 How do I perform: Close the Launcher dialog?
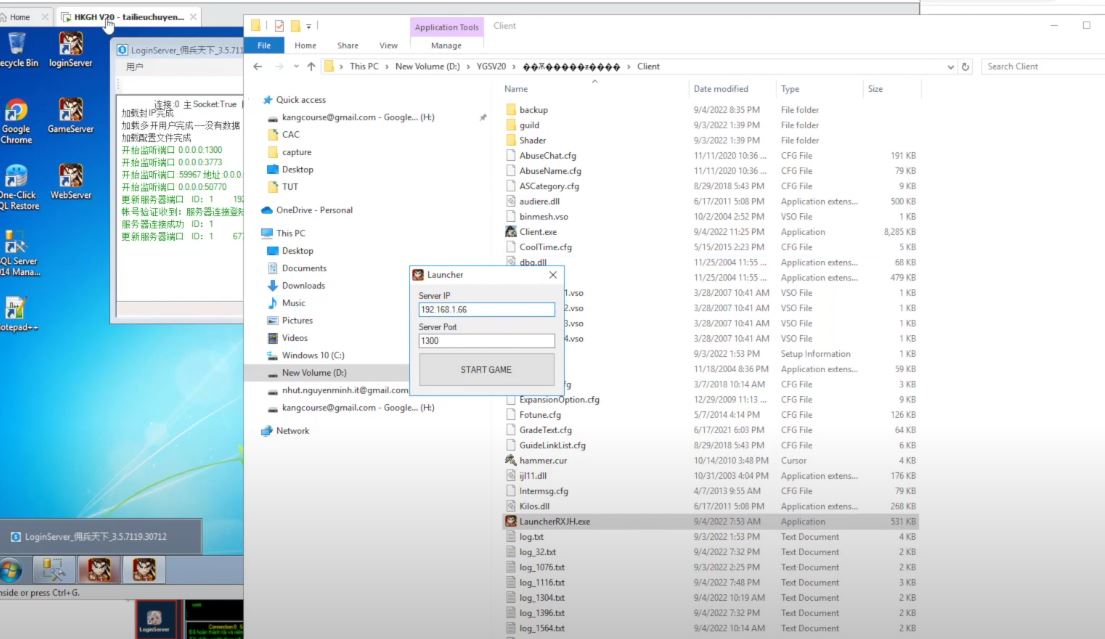[552, 275]
